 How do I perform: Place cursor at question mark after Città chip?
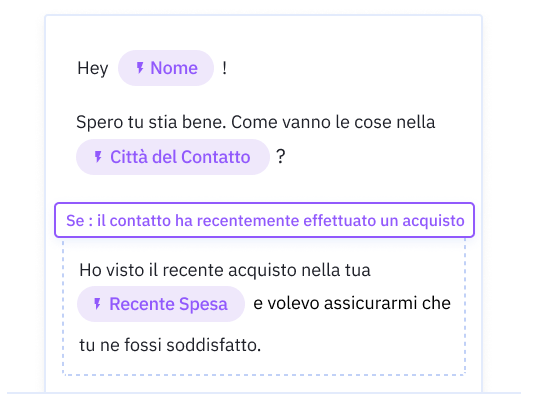[x=280, y=157]
